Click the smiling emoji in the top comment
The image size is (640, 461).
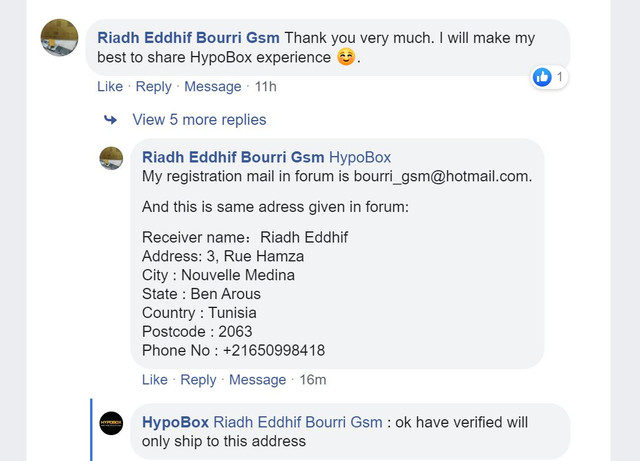[x=345, y=57]
